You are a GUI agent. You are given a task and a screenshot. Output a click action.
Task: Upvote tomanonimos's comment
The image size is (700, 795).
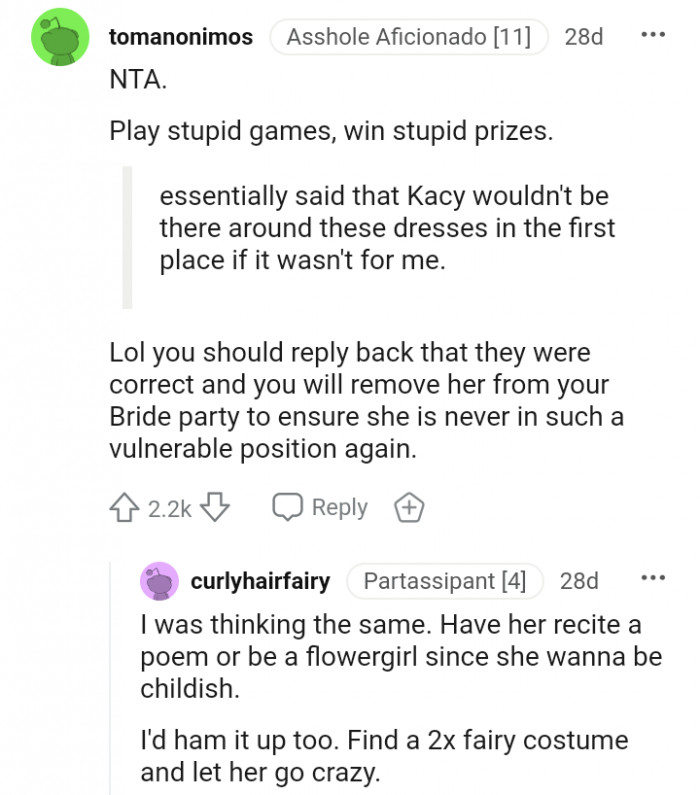[x=125, y=508]
